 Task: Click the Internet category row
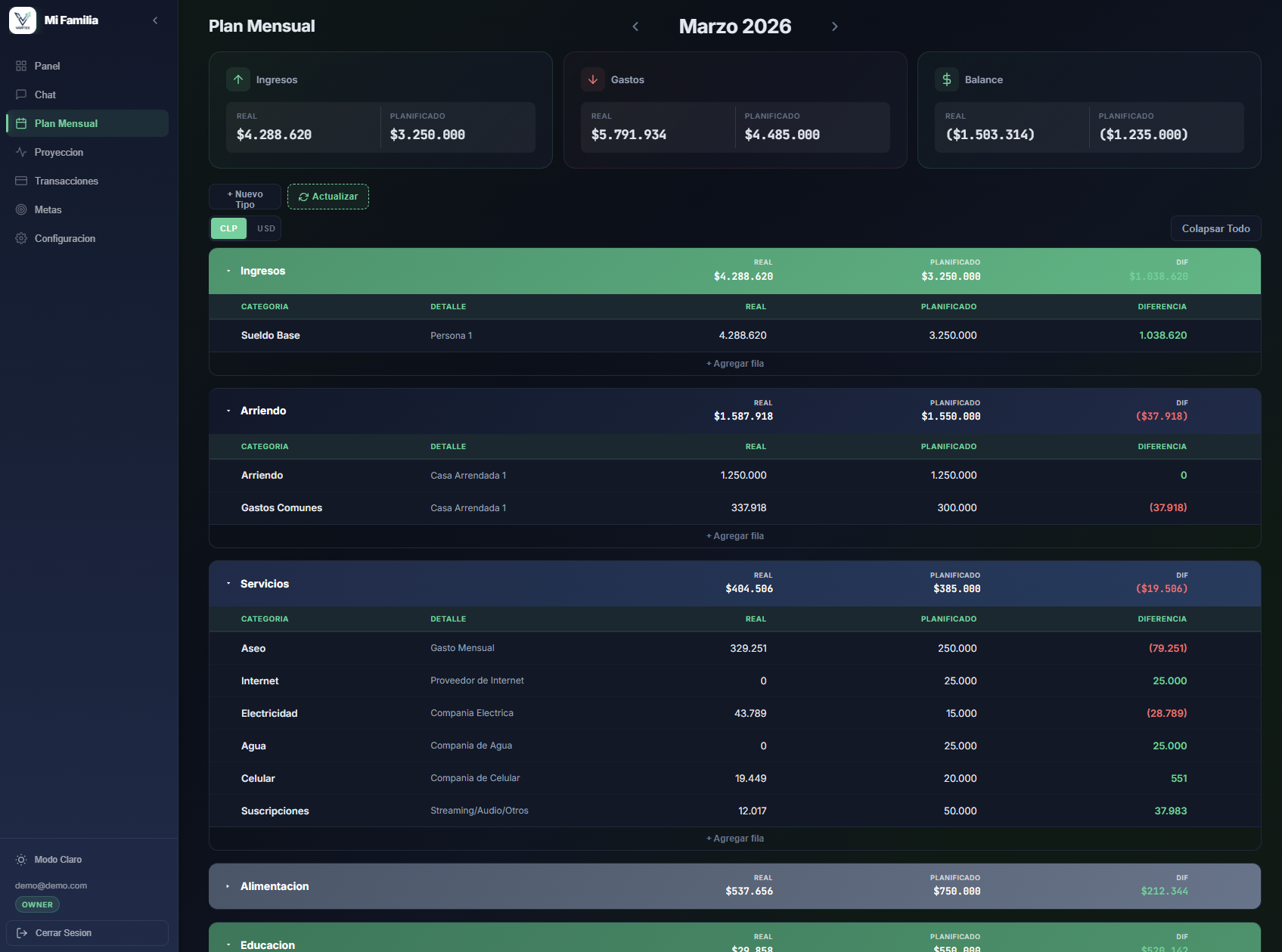[x=260, y=681]
